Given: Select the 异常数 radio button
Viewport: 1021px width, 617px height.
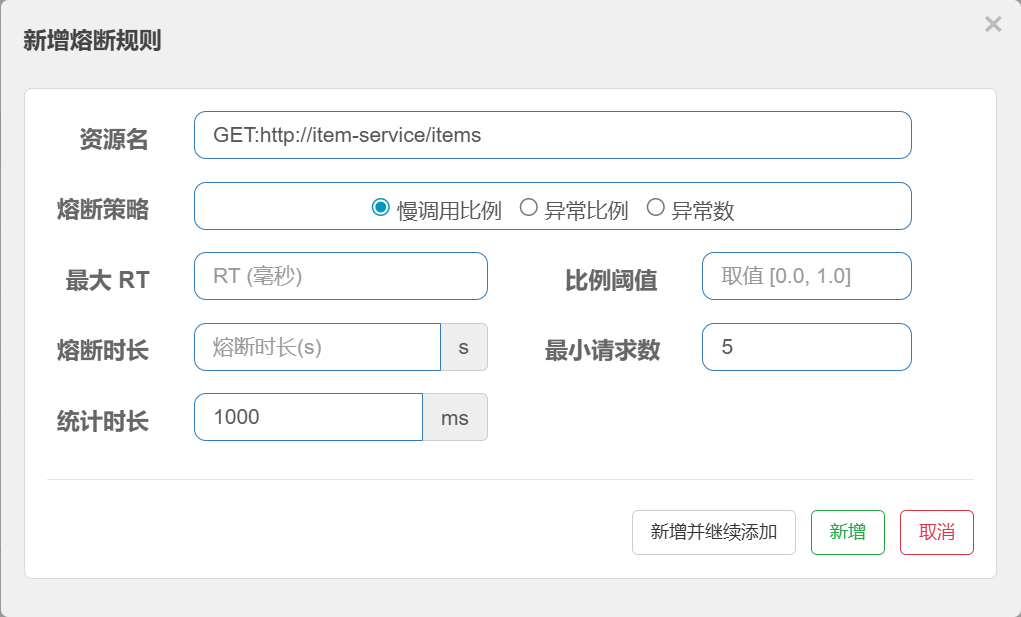Looking at the screenshot, I should pos(656,208).
